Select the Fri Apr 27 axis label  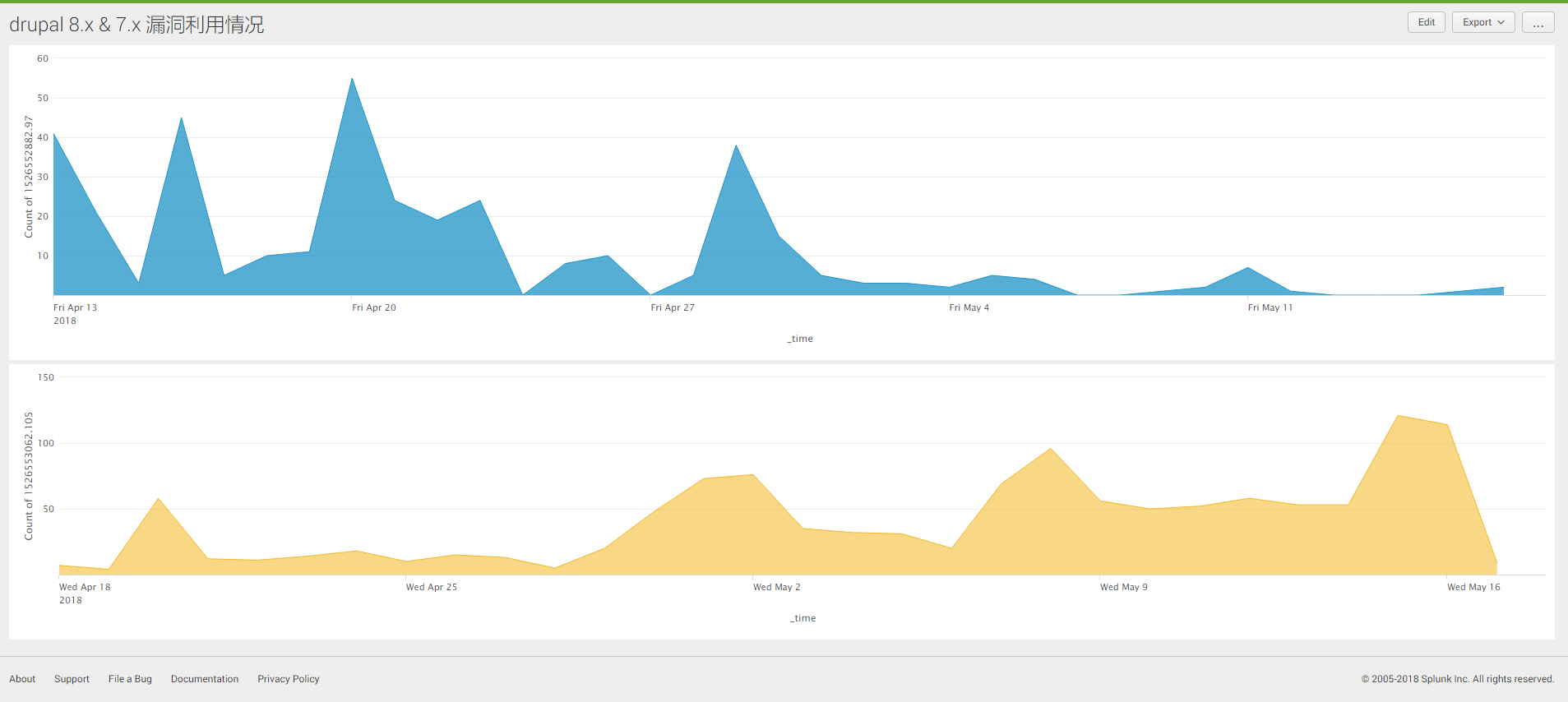point(673,307)
